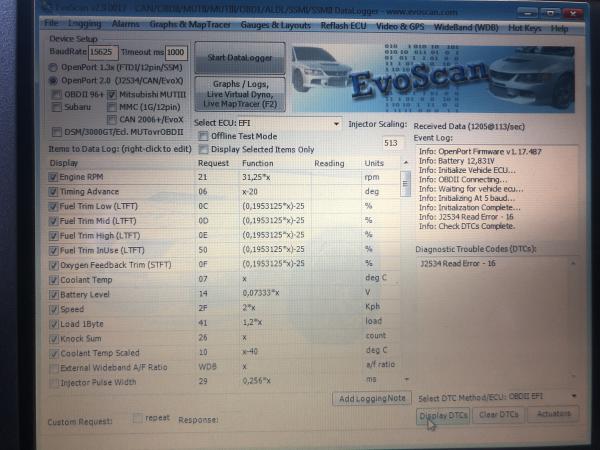Uncheck Fuel Trim InUse (LTFT)

(x=54, y=251)
